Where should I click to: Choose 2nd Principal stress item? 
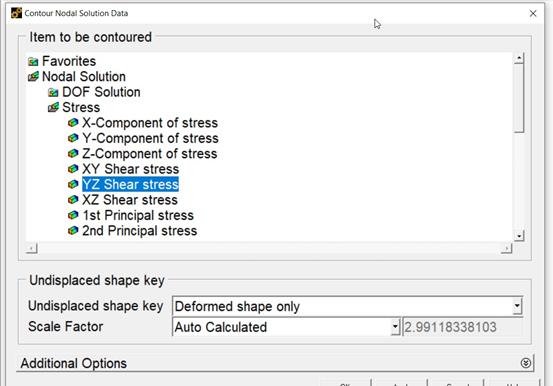pyautogui.click(x=140, y=231)
